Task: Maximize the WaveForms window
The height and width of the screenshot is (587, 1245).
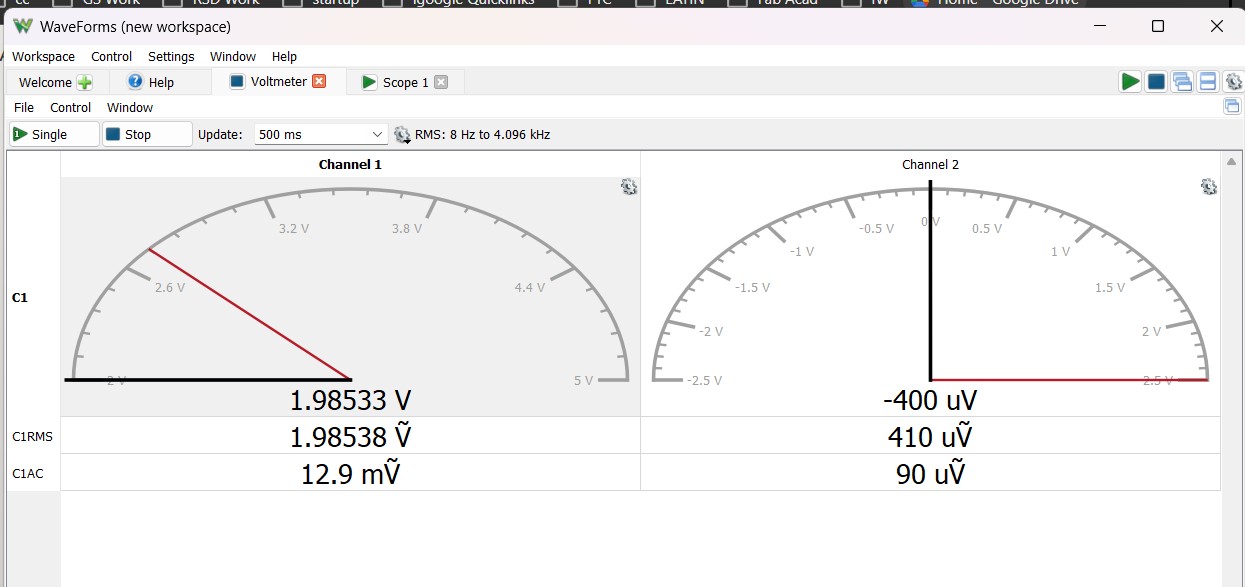Action: [1157, 26]
